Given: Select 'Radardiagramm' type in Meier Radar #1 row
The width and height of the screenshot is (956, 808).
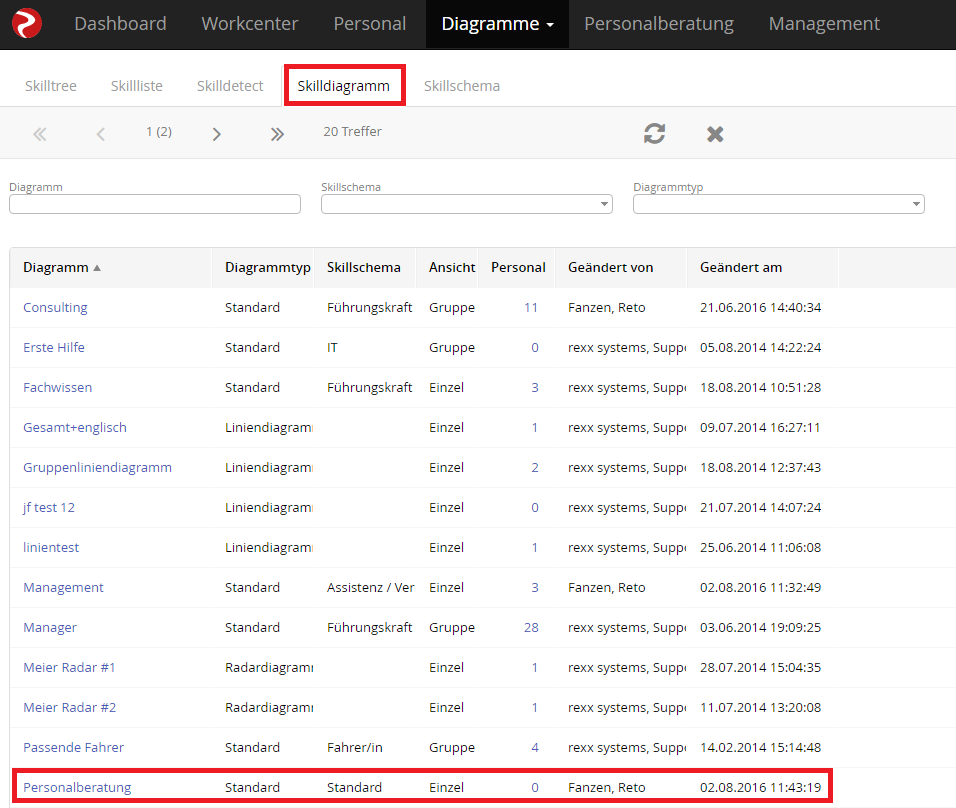Looking at the screenshot, I should (269, 668).
